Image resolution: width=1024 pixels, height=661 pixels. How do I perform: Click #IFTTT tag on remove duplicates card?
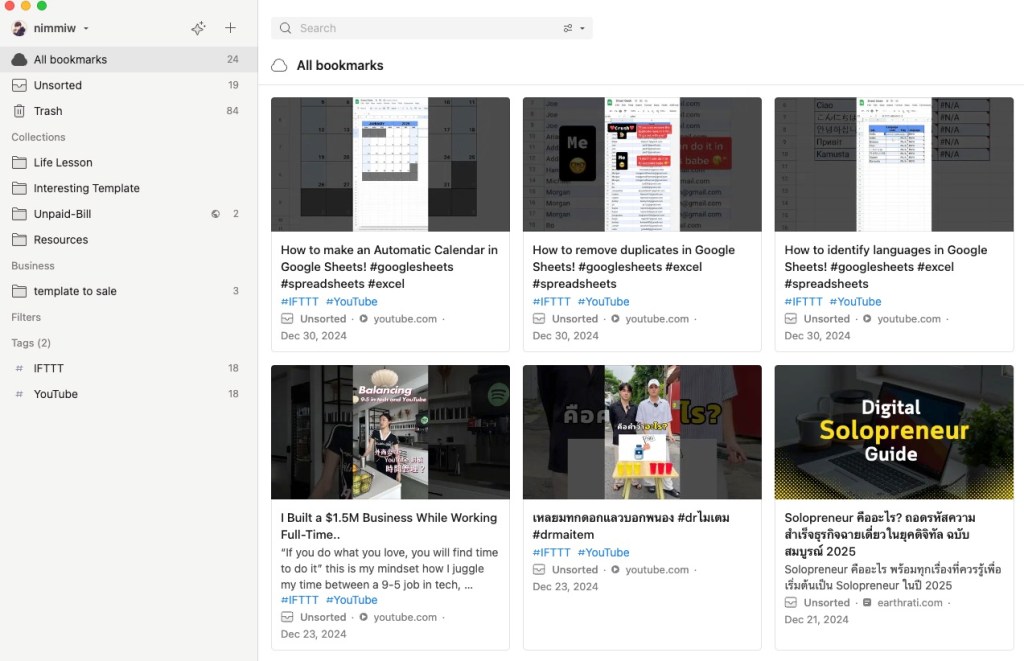pos(551,302)
